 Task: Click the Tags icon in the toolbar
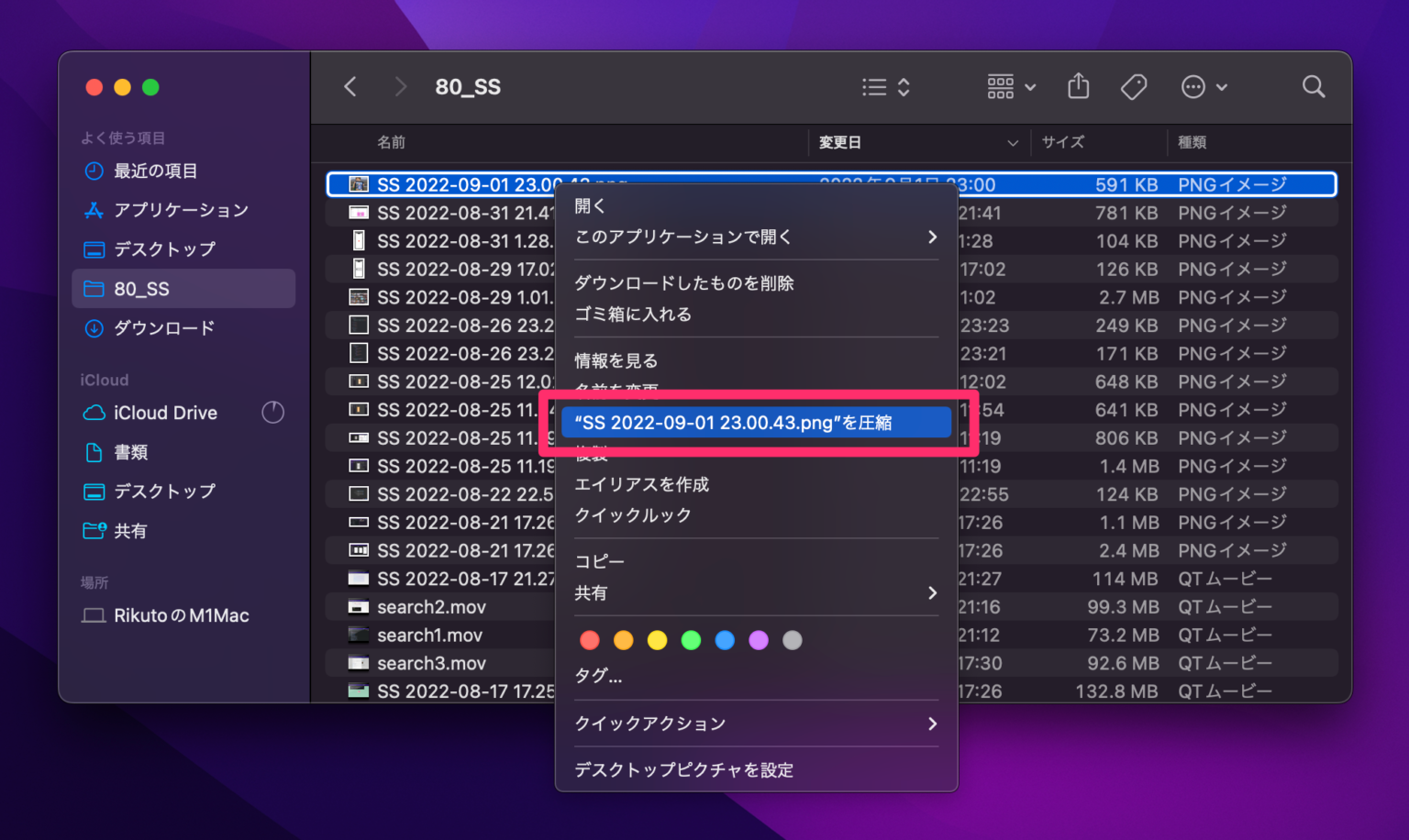(x=1134, y=86)
